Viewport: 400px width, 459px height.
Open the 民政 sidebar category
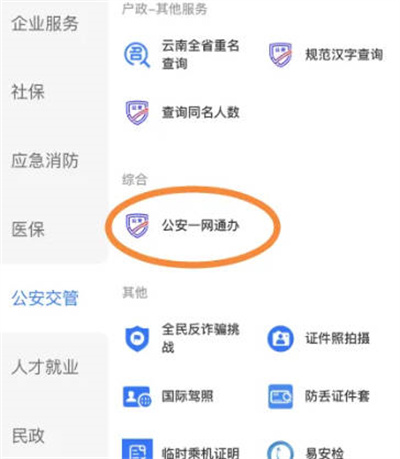[x=28, y=435]
